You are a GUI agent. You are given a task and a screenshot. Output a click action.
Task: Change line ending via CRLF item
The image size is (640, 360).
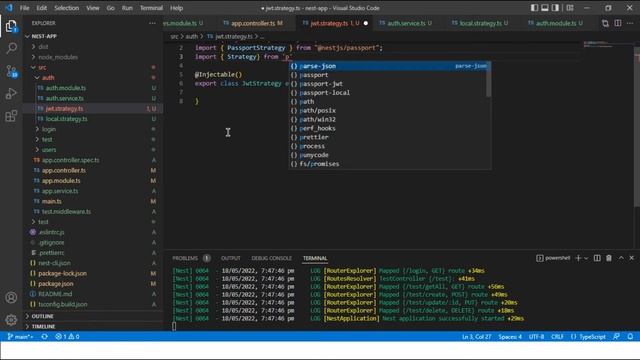[x=557, y=336]
